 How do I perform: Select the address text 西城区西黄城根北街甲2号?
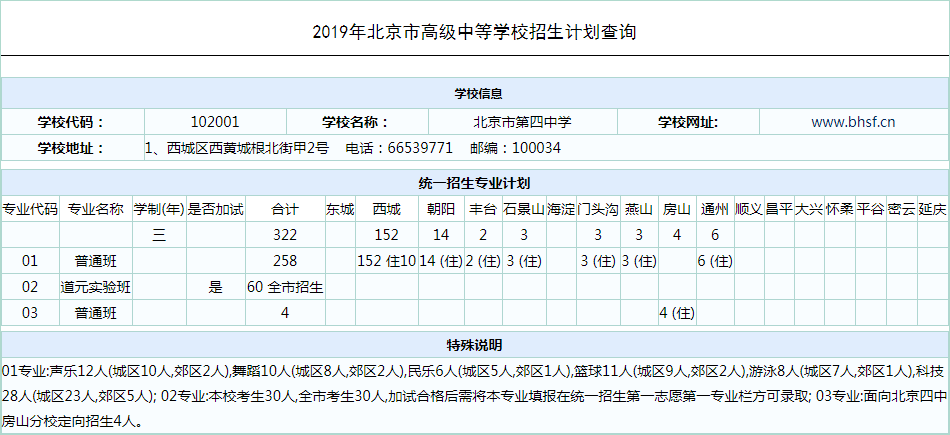click(247, 148)
